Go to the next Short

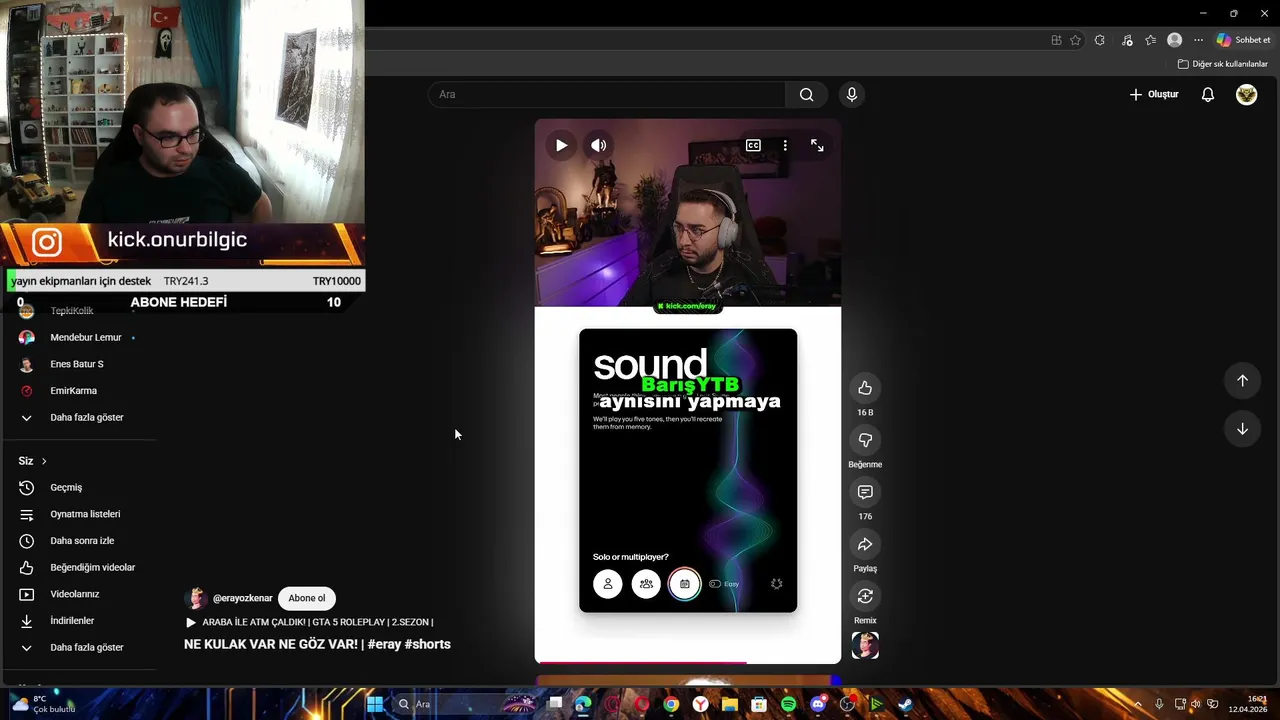point(1242,428)
